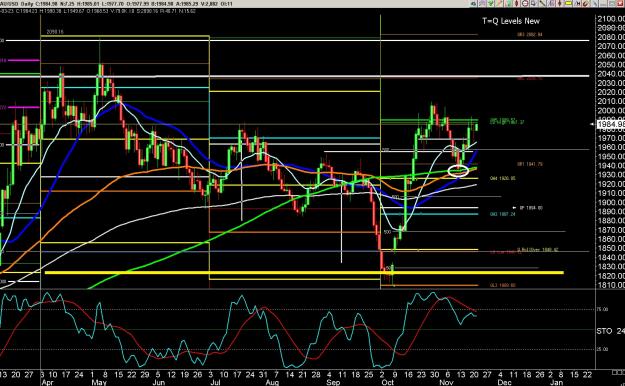
Task: Click the brown link-shaped toolbar icon
Action: [x=586, y=4]
